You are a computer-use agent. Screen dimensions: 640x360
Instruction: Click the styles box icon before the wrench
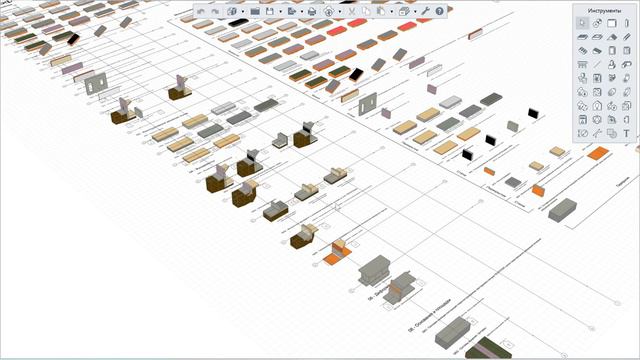[404, 11]
